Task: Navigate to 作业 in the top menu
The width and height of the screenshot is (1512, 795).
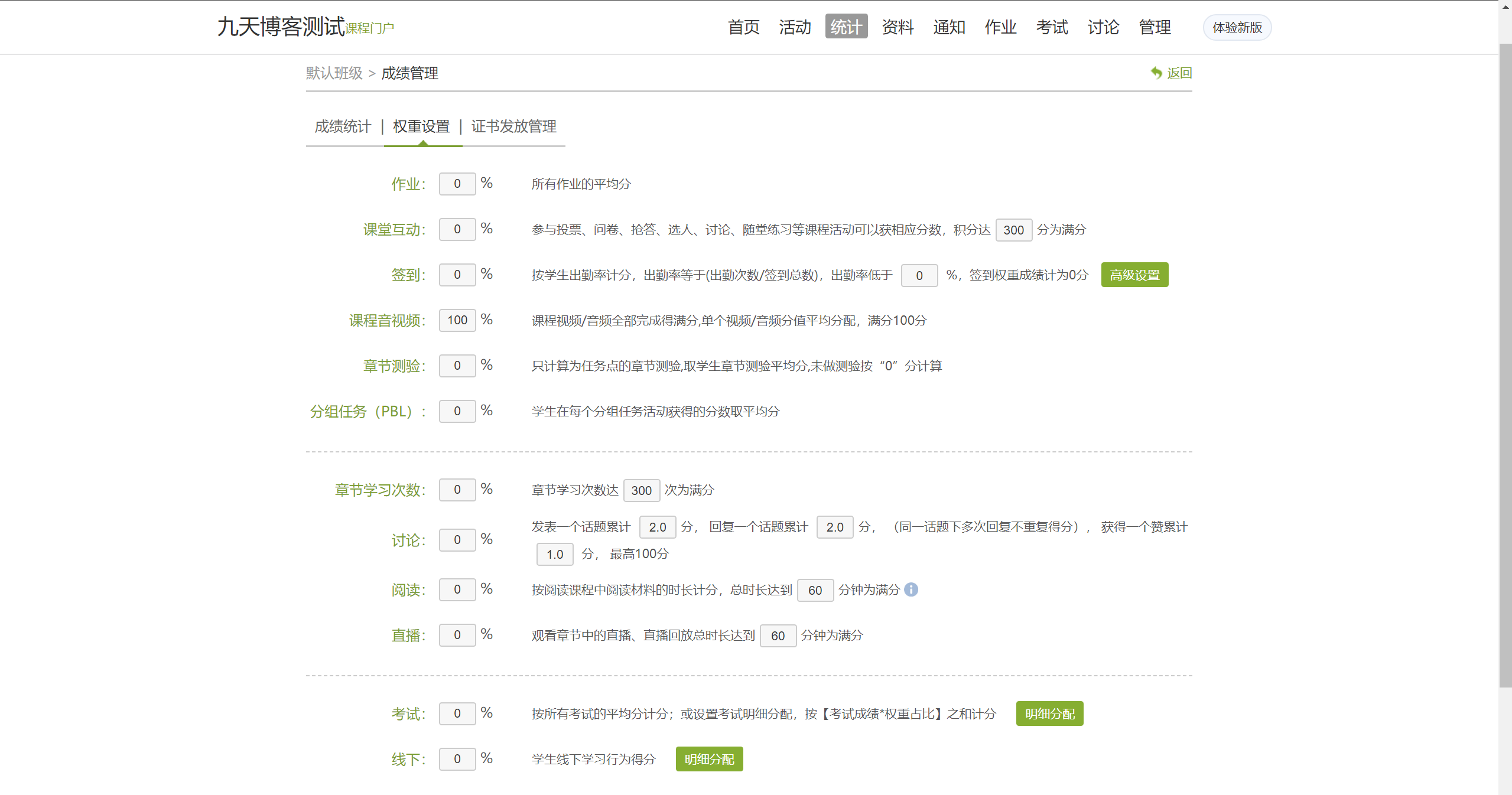Action: (1001, 27)
